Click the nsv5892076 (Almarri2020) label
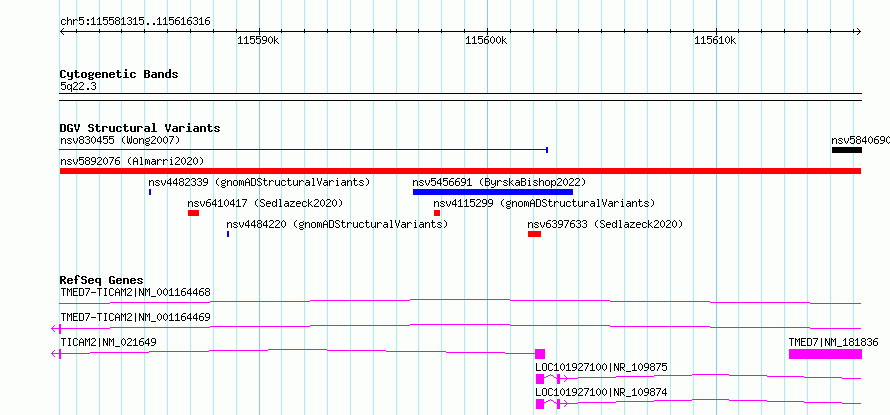This screenshot has width=890, height=415. [132, 161]
